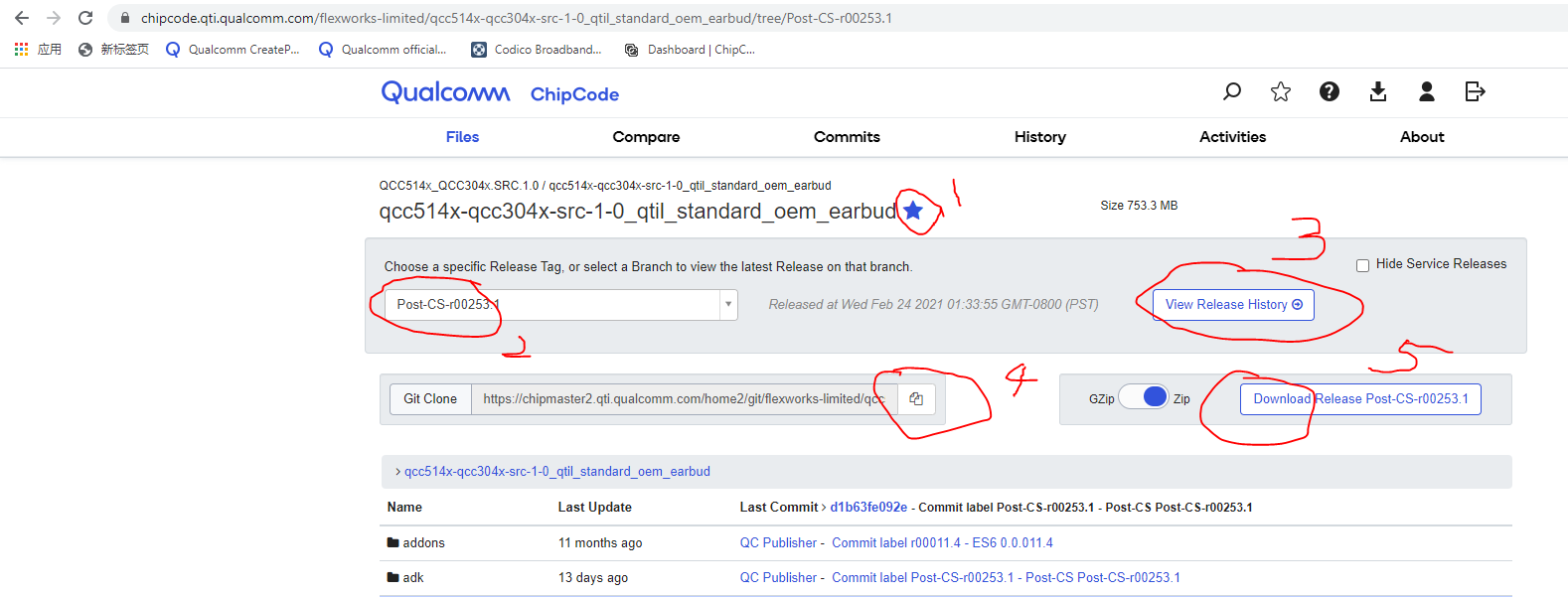The image size is (1568, 597).
Task: Click QCC514x_QCC304x.SRC.1.0 breadcrumb text
Action: coord(458,186)
